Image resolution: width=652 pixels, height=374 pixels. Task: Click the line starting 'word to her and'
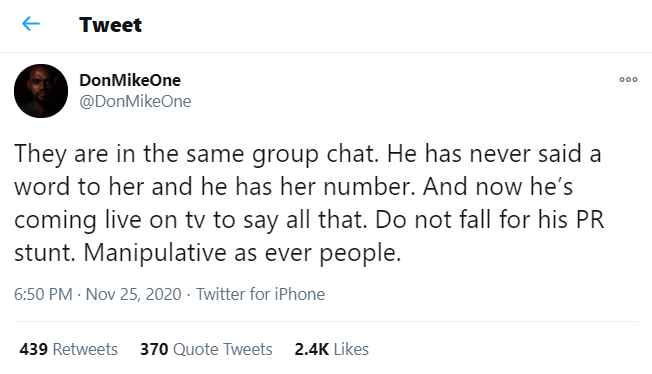(x=294, y=186)
